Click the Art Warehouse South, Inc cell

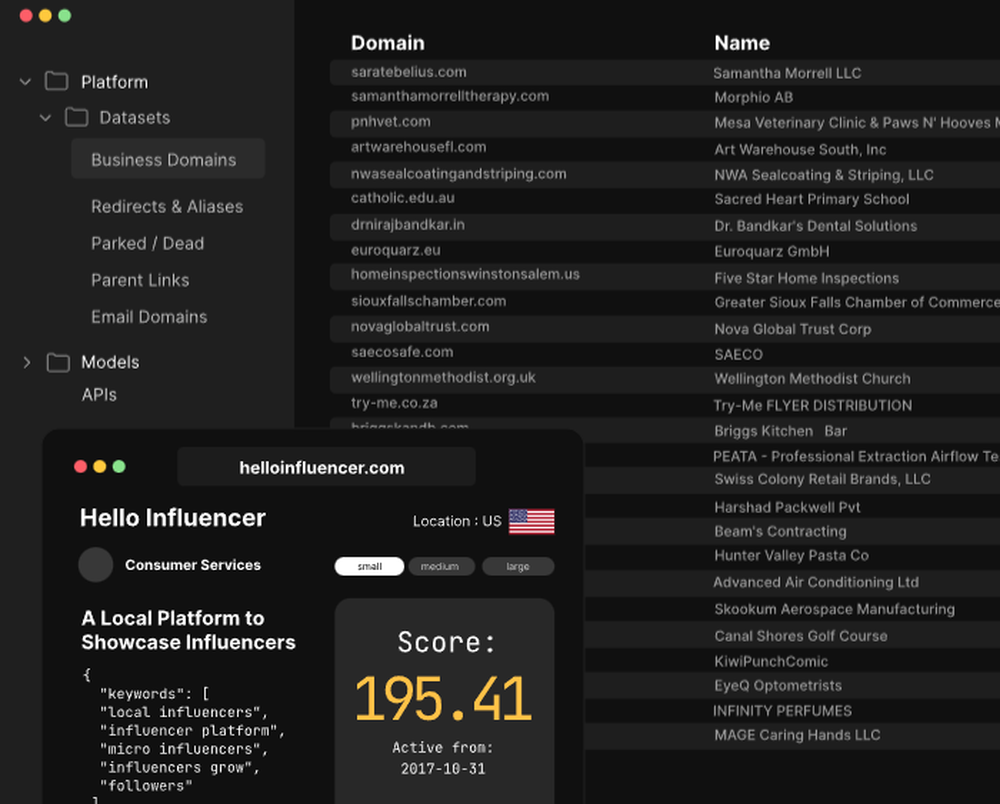(800, 150)
